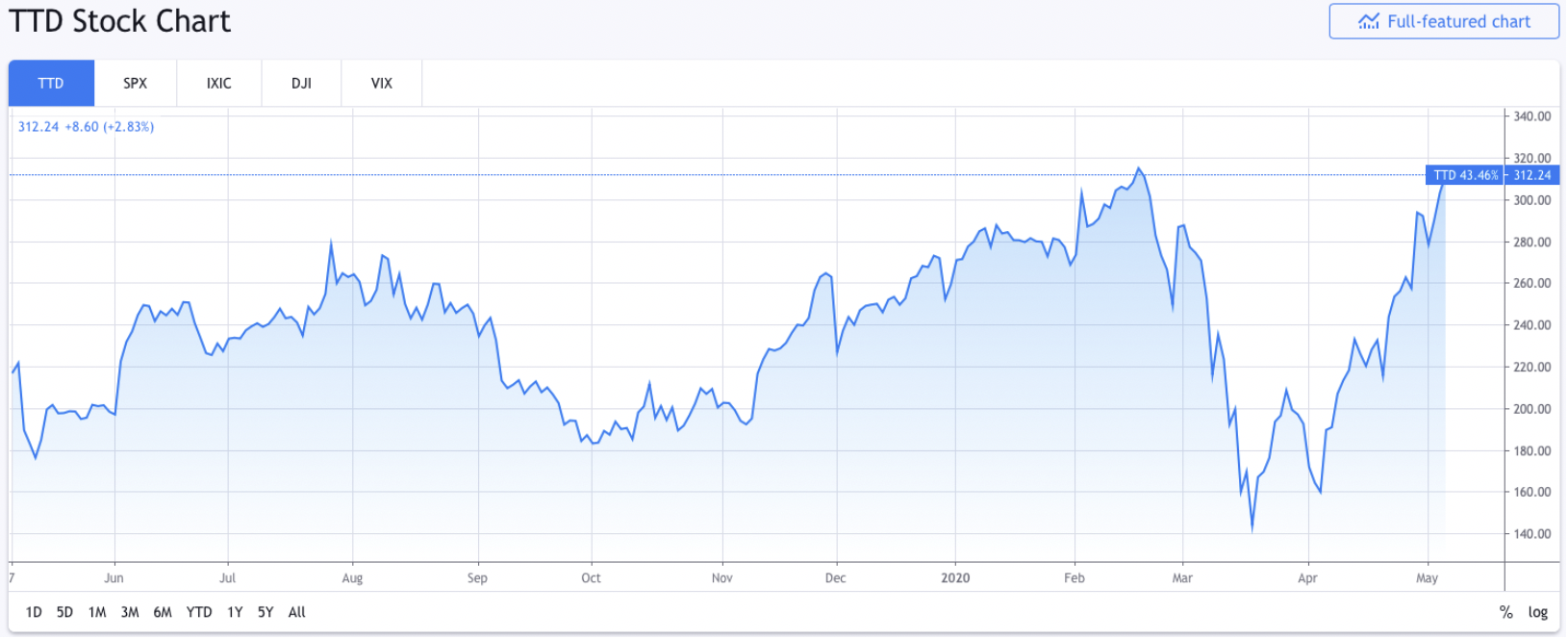Screen dimensions: 1568x639
Task: Click the TTD 43.46% price label
Action: point(1465,175)
